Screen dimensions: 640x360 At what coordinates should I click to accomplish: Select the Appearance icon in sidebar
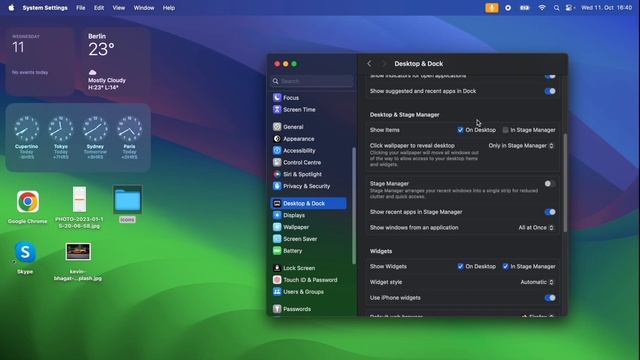tap(277, 139)
